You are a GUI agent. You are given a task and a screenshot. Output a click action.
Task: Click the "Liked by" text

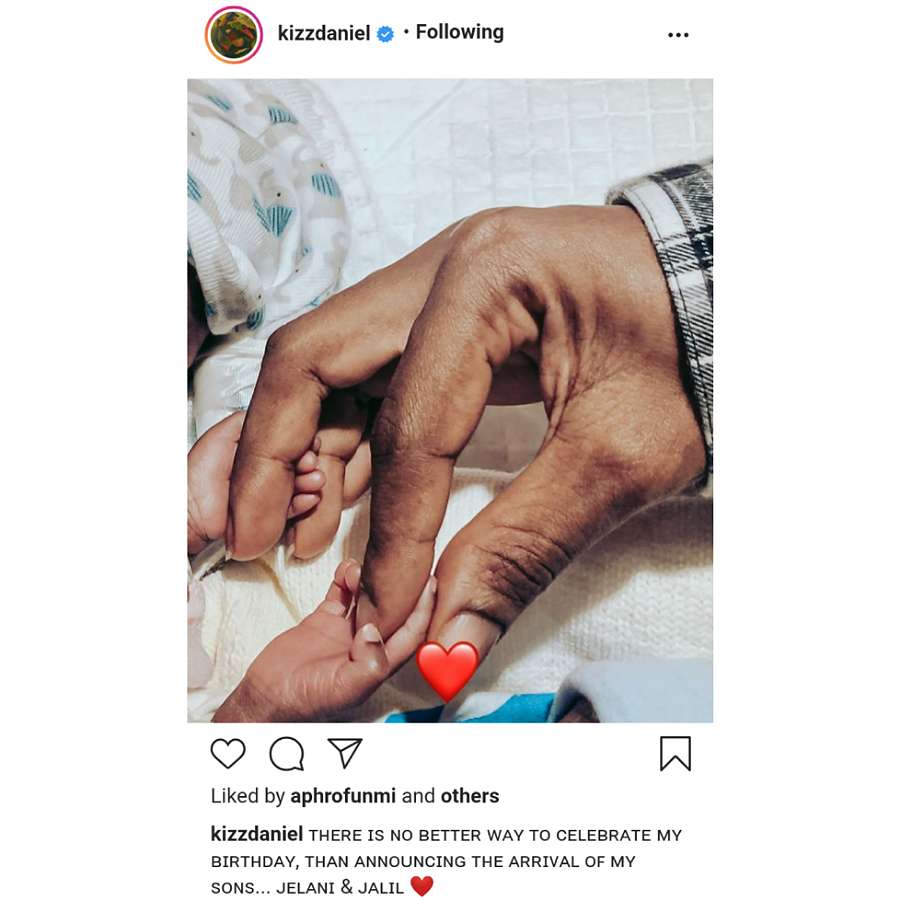click(x=248, y=796)
